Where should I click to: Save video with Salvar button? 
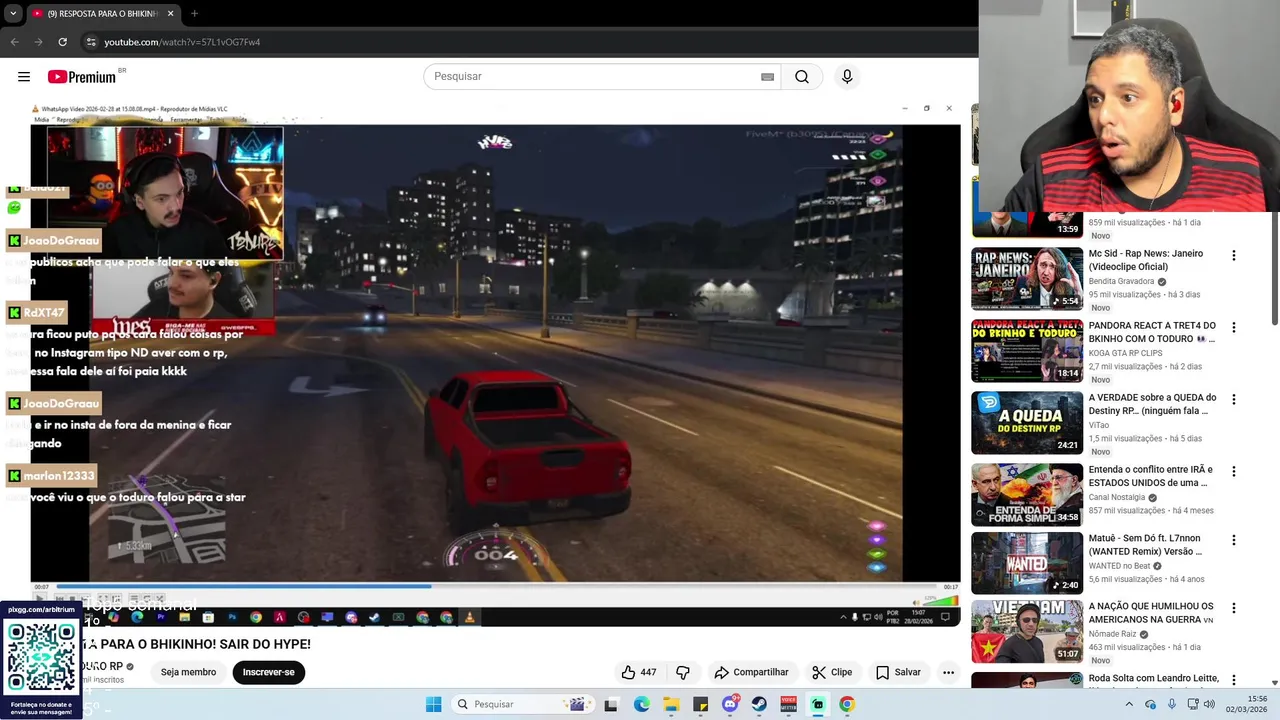coord(898,672)
